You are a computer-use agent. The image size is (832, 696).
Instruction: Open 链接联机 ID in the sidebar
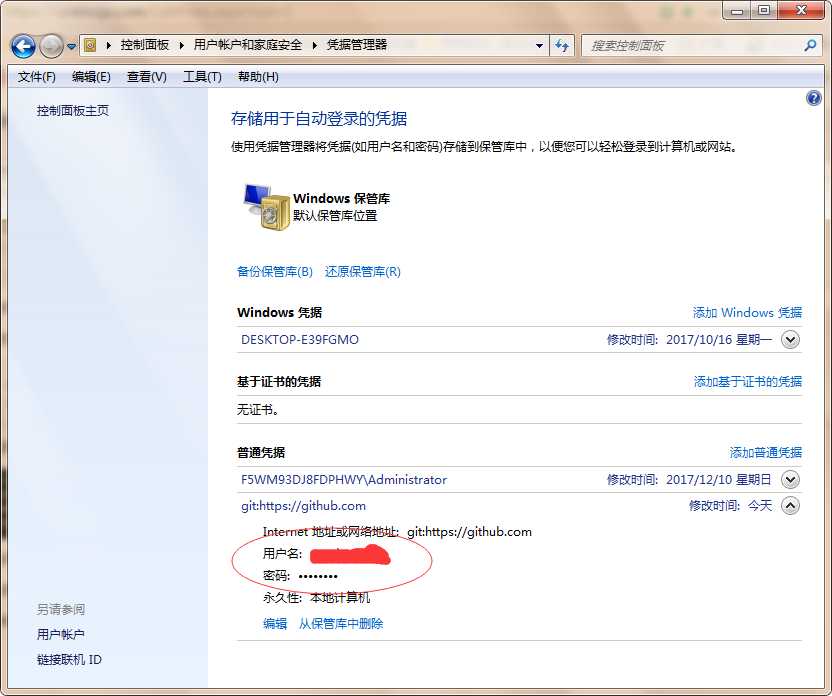click(x=69, y=660)
